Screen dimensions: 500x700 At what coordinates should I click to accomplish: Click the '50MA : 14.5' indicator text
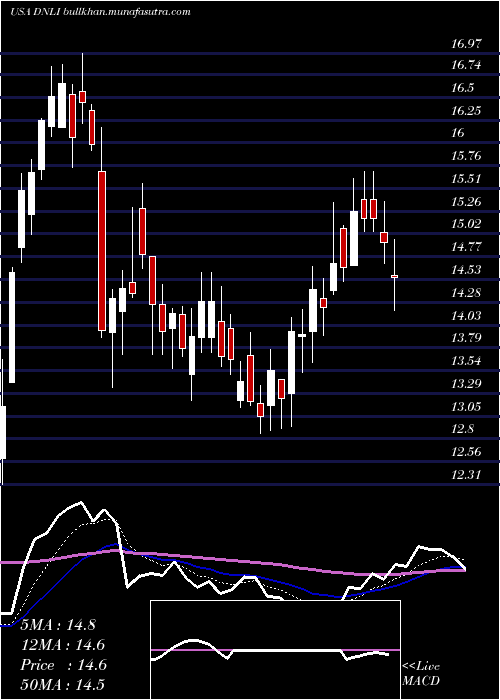63,685
